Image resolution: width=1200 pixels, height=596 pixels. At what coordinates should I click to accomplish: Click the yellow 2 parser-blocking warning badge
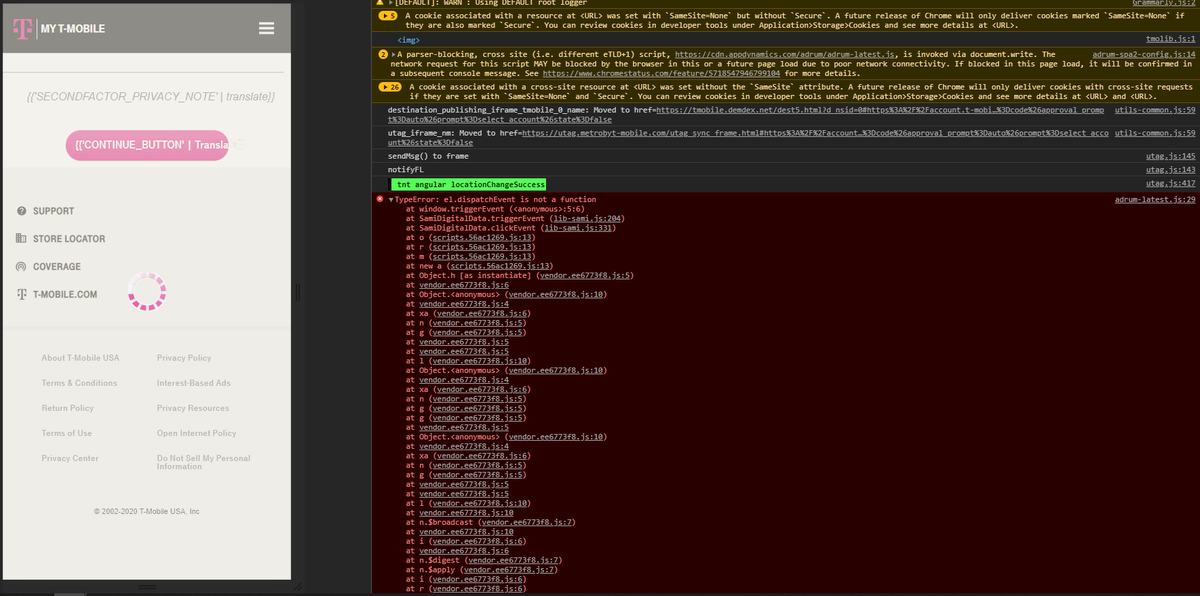(382, 54)
